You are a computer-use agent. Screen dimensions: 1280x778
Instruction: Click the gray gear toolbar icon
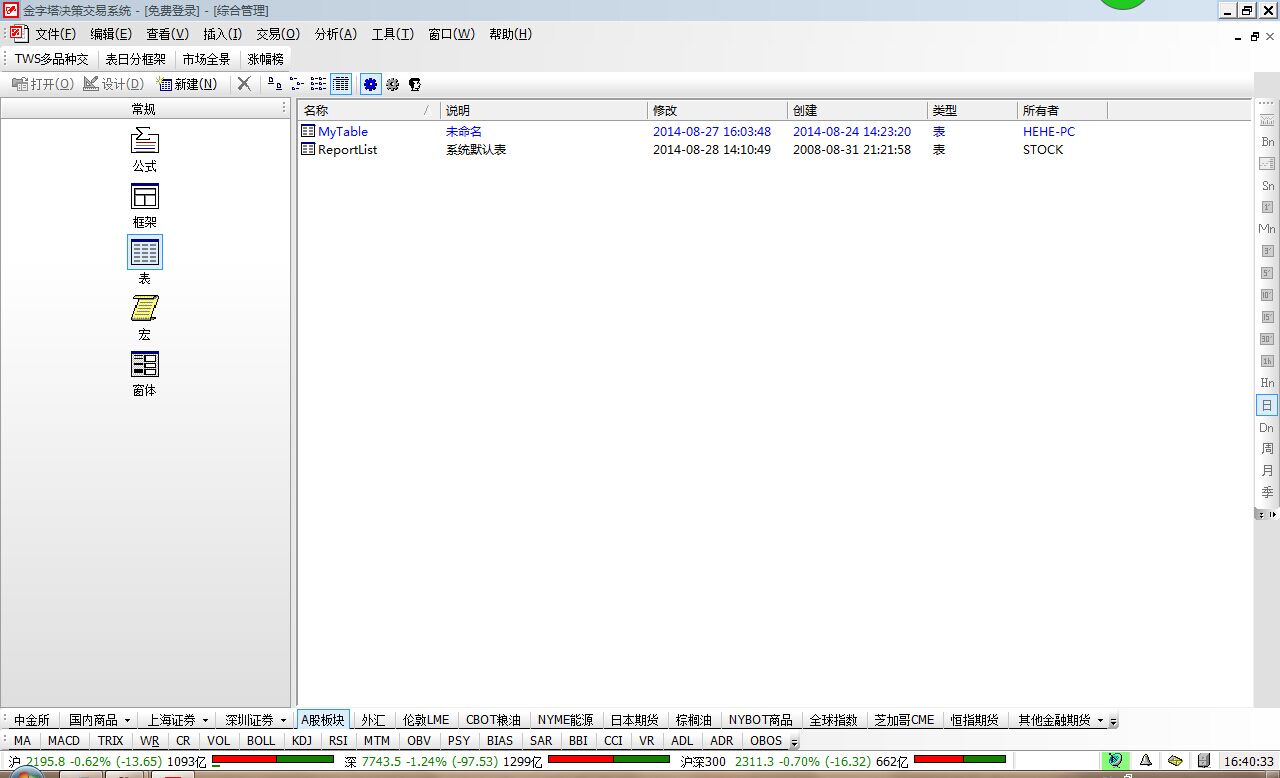[x=393, y=85]
